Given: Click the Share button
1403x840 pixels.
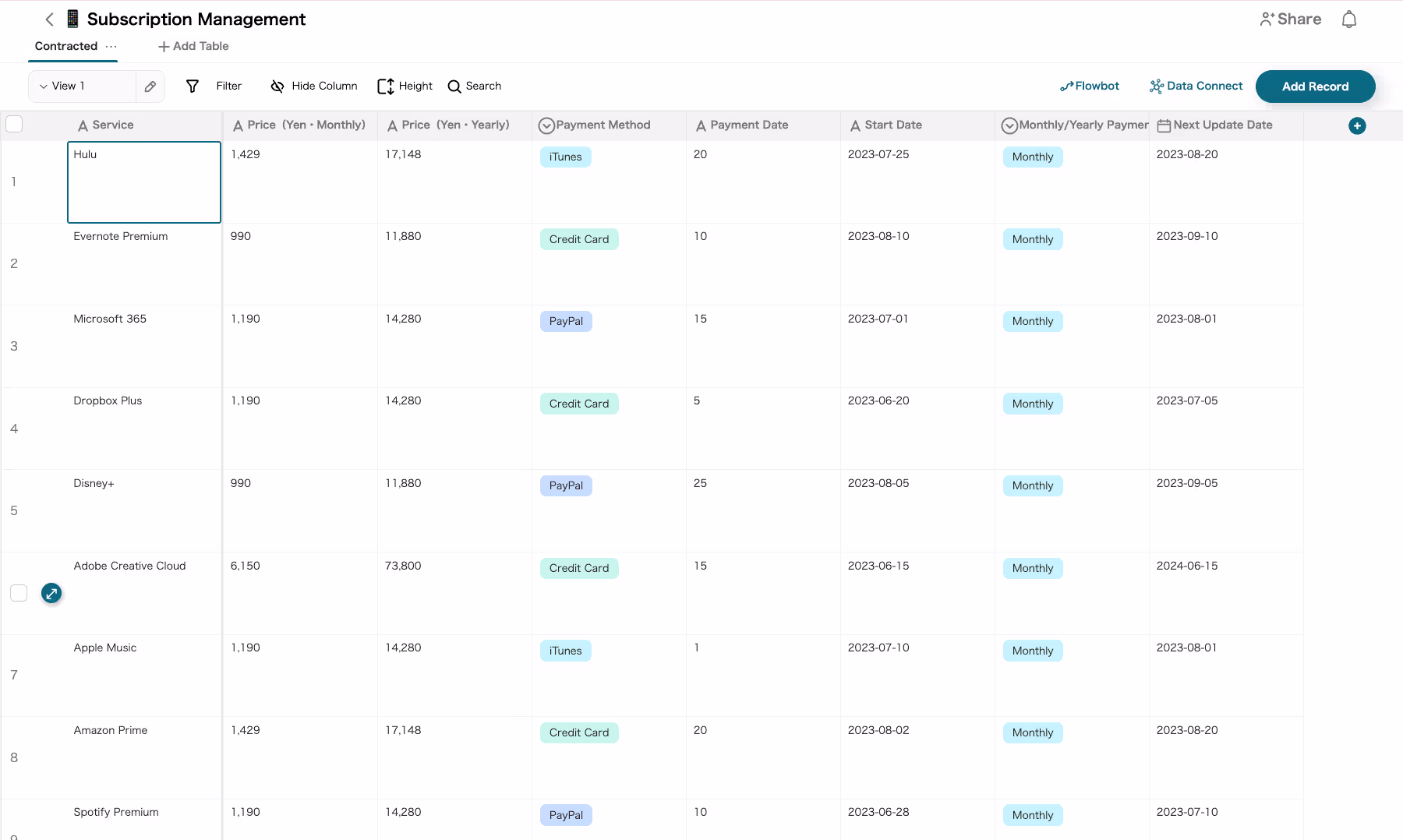Looking at the screenshot, I should (x=1290, y=19).
